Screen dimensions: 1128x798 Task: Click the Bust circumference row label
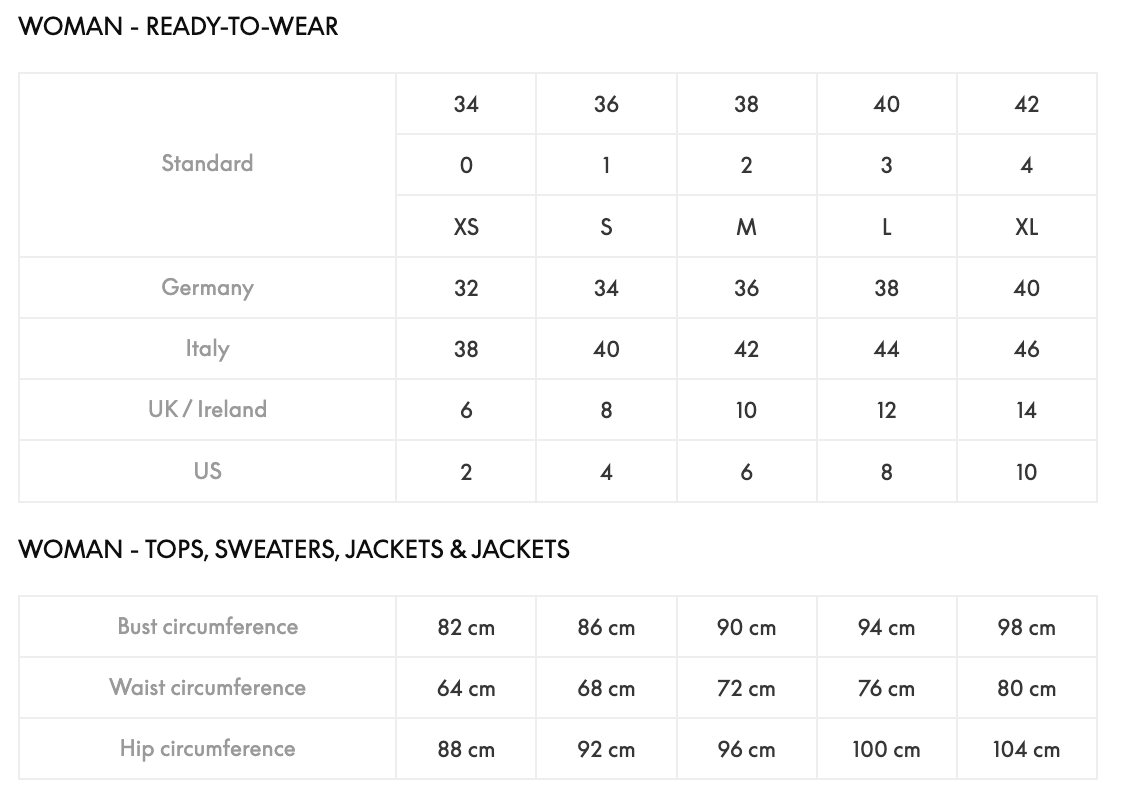click(207, 627)
